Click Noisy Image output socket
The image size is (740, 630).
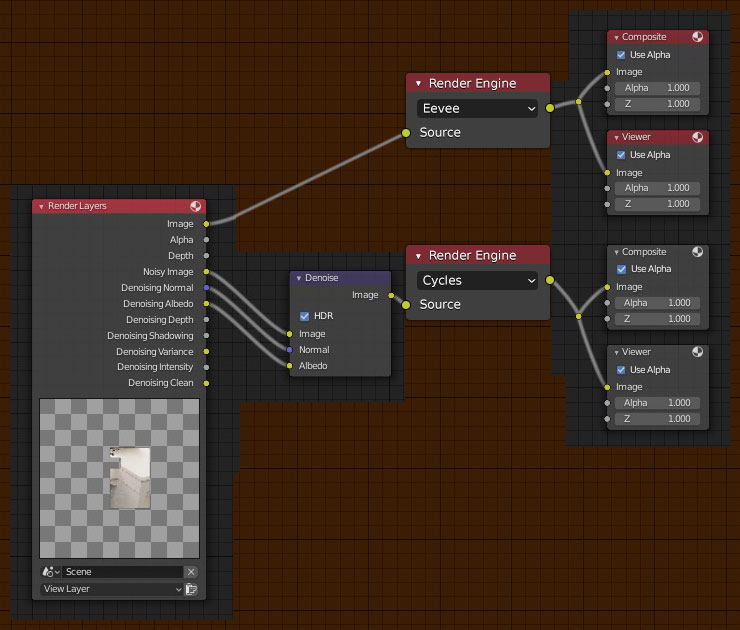tap(206, 272)
